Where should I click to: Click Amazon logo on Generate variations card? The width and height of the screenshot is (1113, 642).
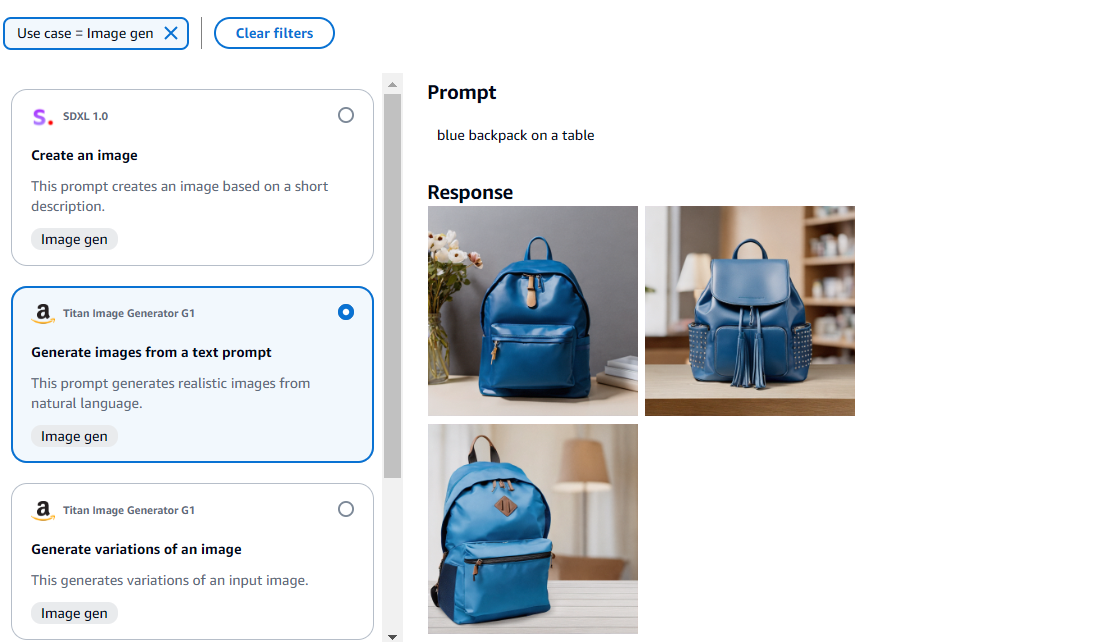click(x=43, y=510)
